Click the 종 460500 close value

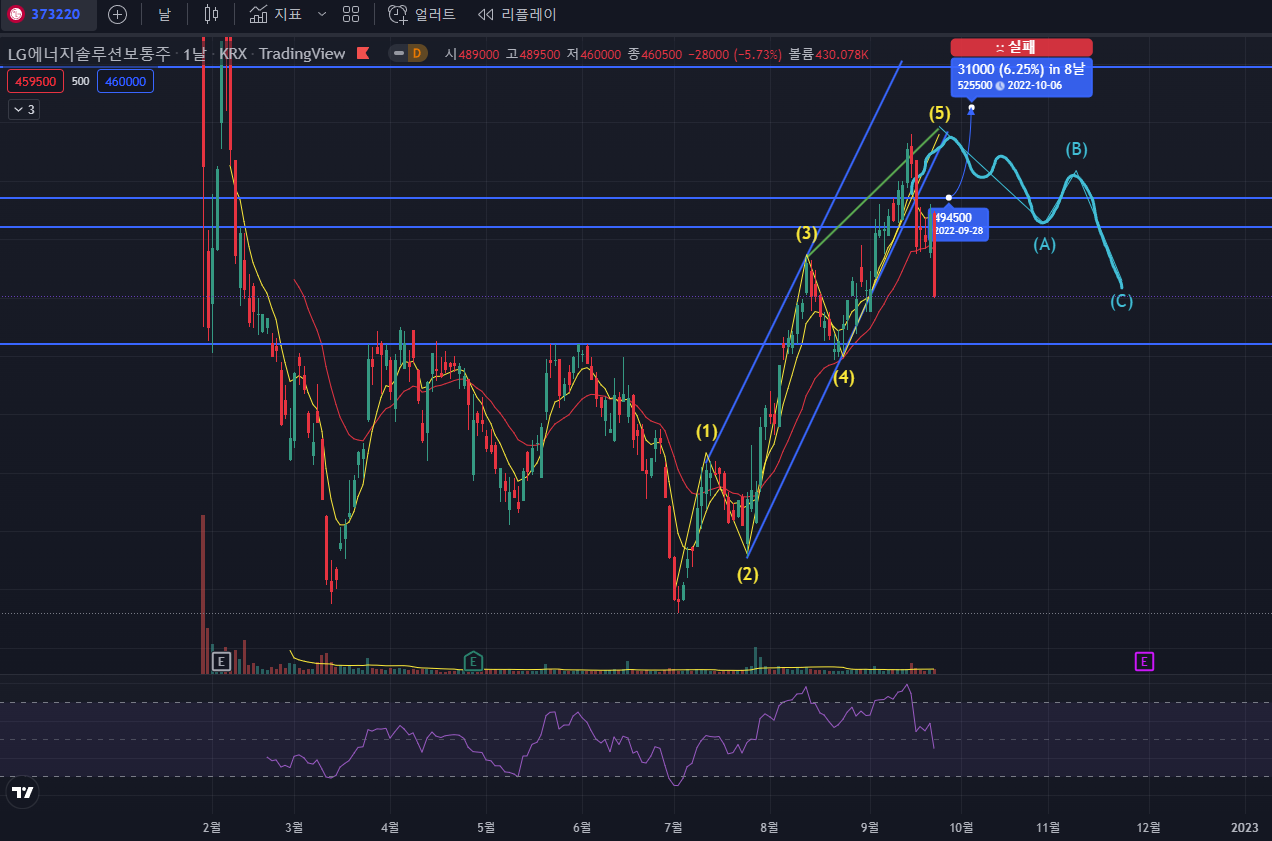coord(654,54)
